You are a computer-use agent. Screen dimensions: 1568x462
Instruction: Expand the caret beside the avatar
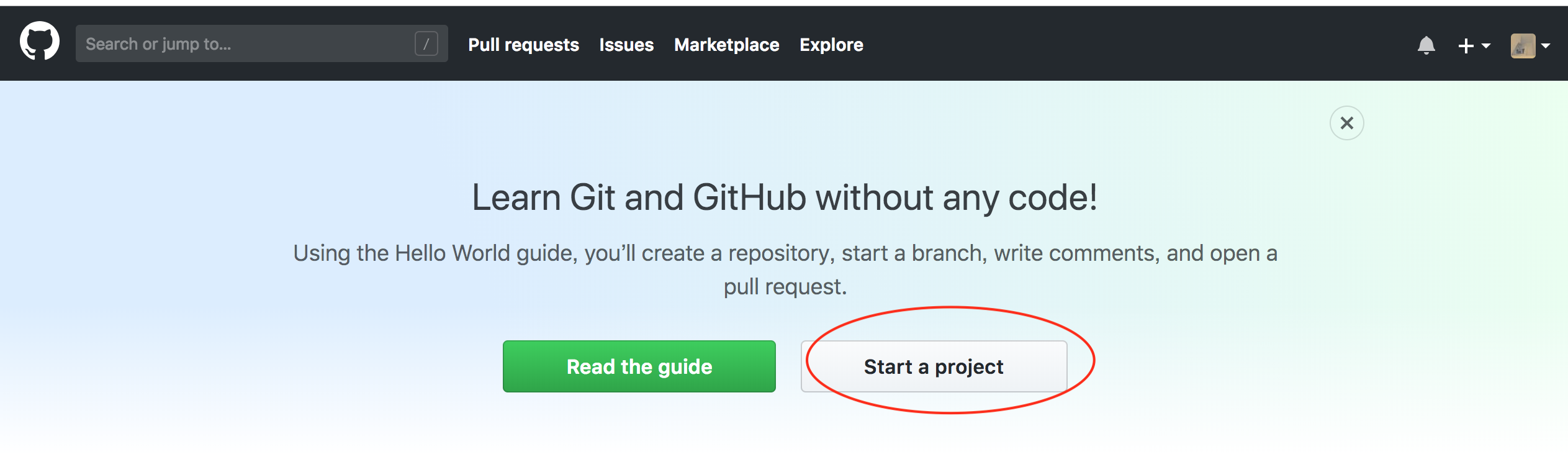pyautogui.click(x=1546, y=46)
